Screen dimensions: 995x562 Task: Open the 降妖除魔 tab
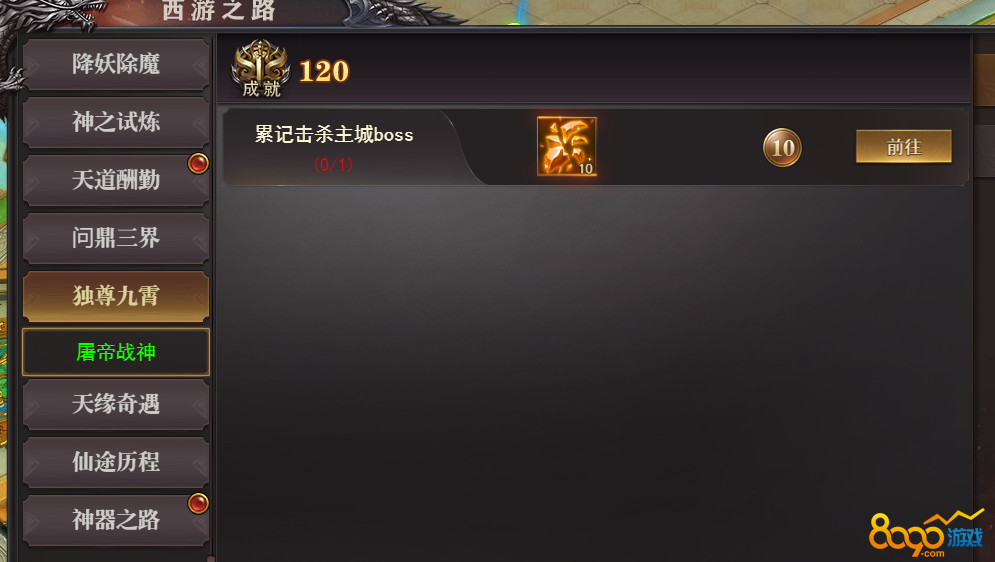(x=116, y=64)
